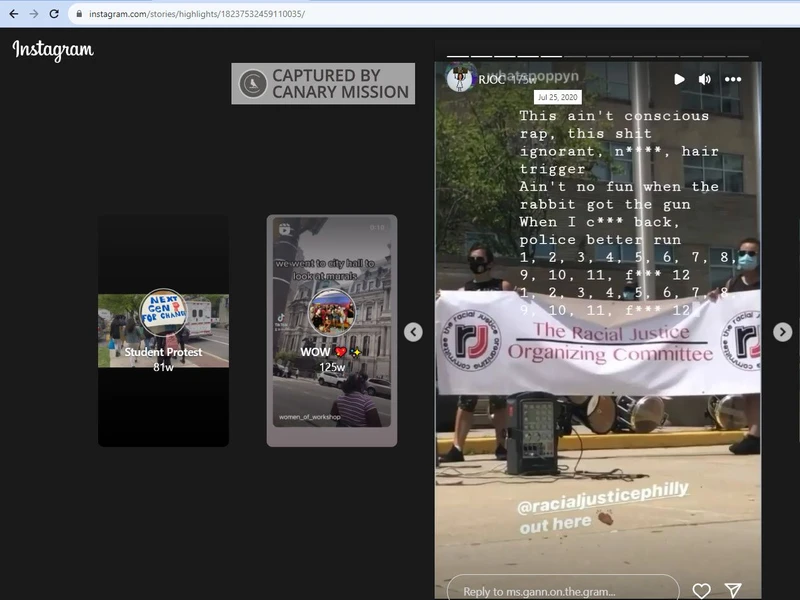The height and width of the screenshot is (600, 800).
Task: Open the story's three-dot options menu
Action: (734, 79)
